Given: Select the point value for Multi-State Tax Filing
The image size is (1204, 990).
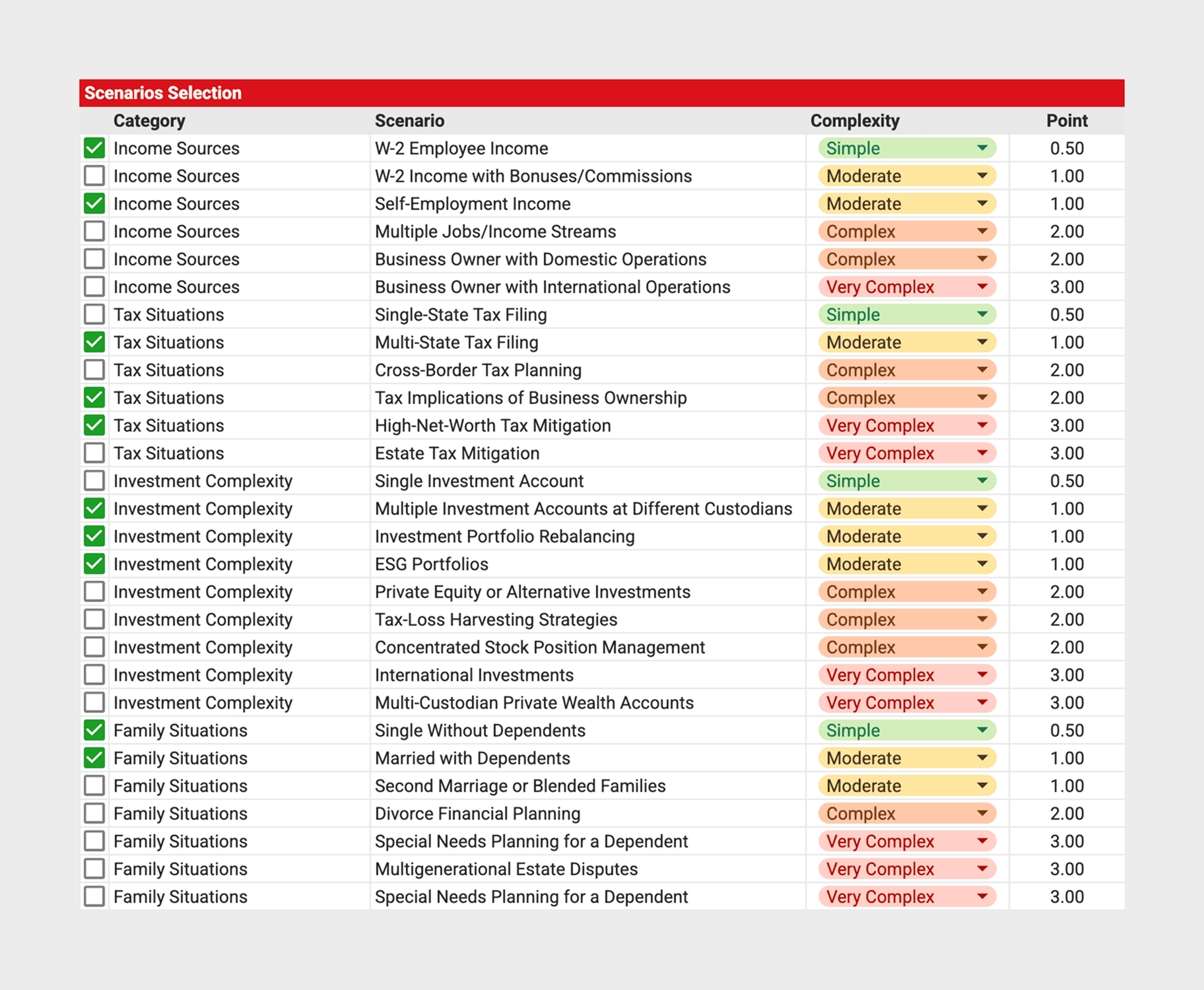Looking at the screenshot, I should [x=1067, y=343].
